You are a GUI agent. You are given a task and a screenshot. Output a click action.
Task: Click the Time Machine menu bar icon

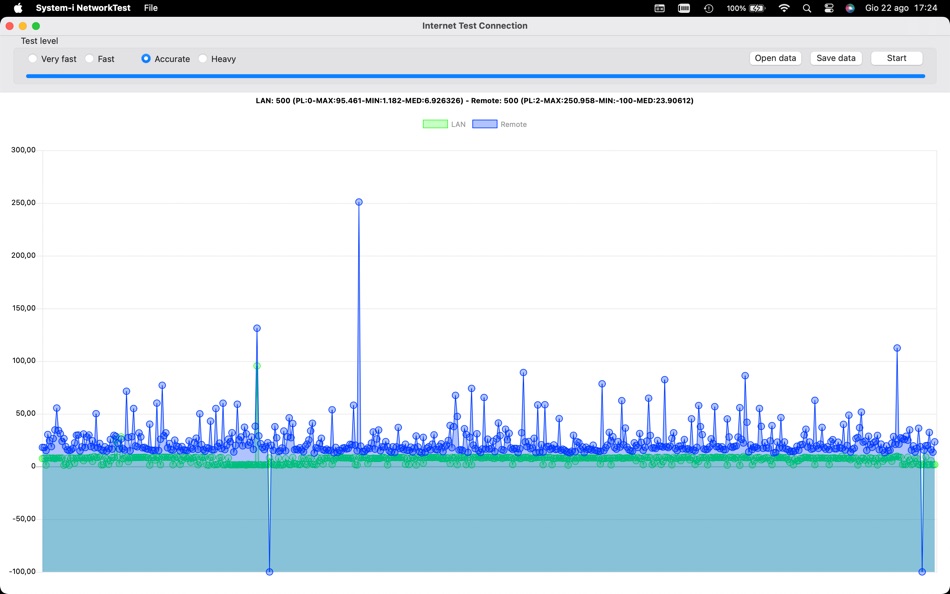pyautogui.click(x=708, y=9)
